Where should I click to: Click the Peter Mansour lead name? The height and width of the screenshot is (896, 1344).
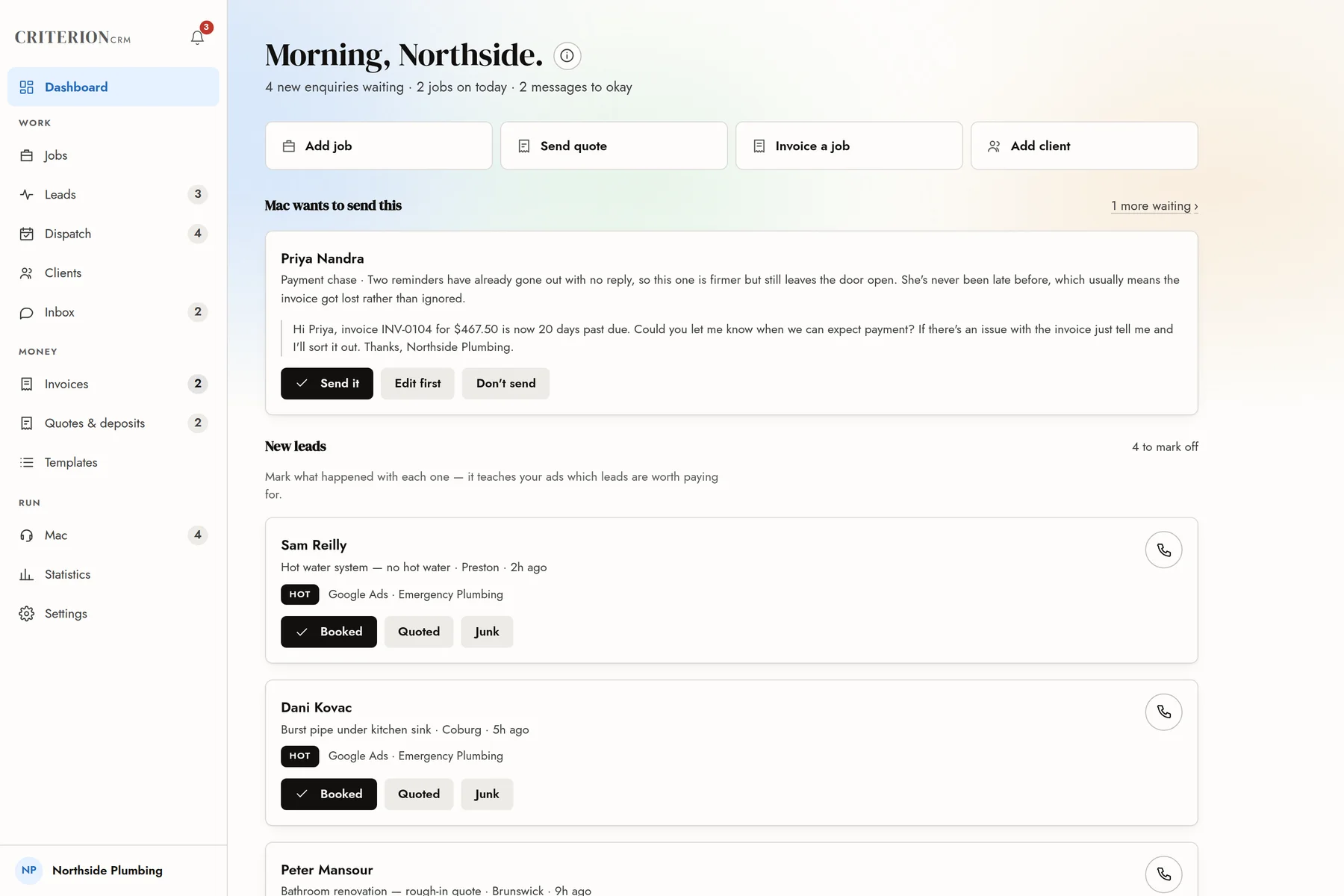[x=327, y=870]
